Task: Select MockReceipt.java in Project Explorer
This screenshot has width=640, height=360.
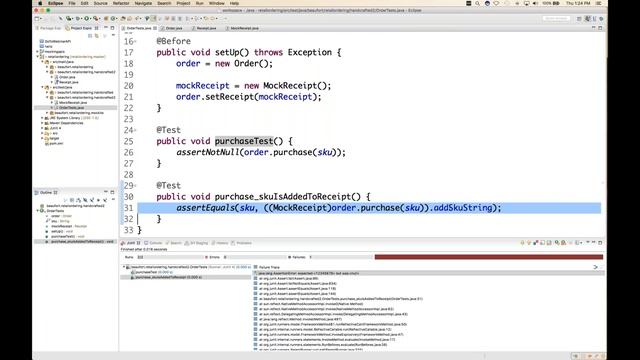Action: (72, 102)
